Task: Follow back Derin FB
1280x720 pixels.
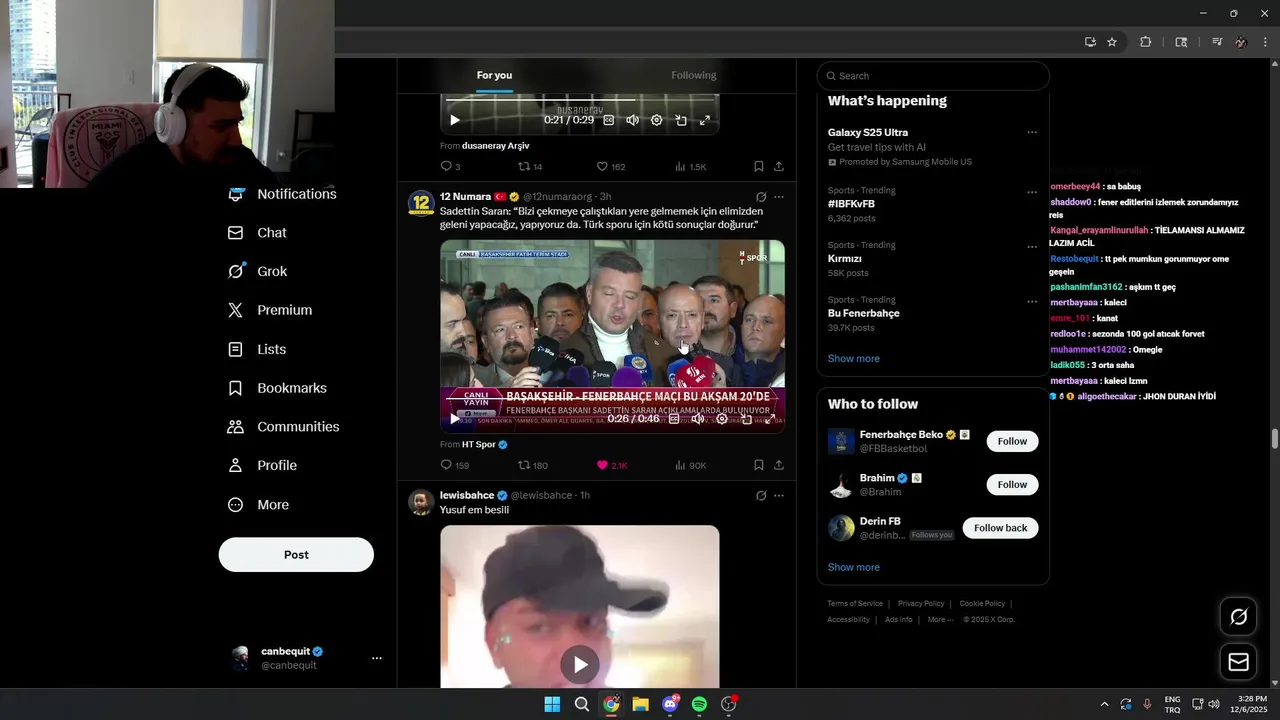Action: [1000, 528]
